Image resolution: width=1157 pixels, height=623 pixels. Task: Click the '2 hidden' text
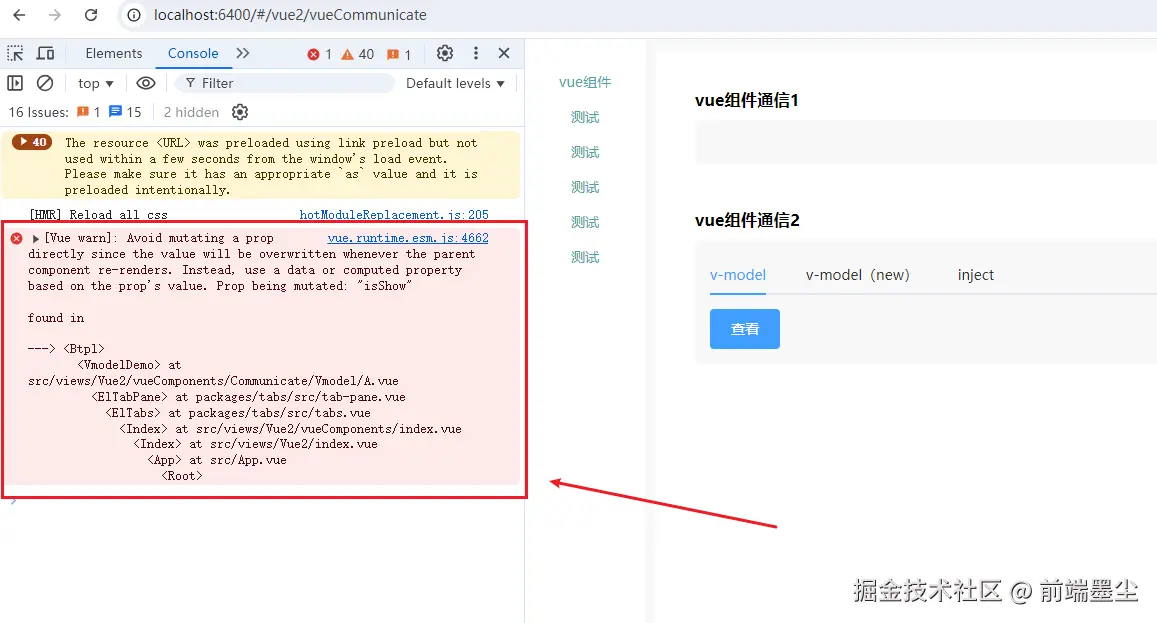(x=191, y=112)
